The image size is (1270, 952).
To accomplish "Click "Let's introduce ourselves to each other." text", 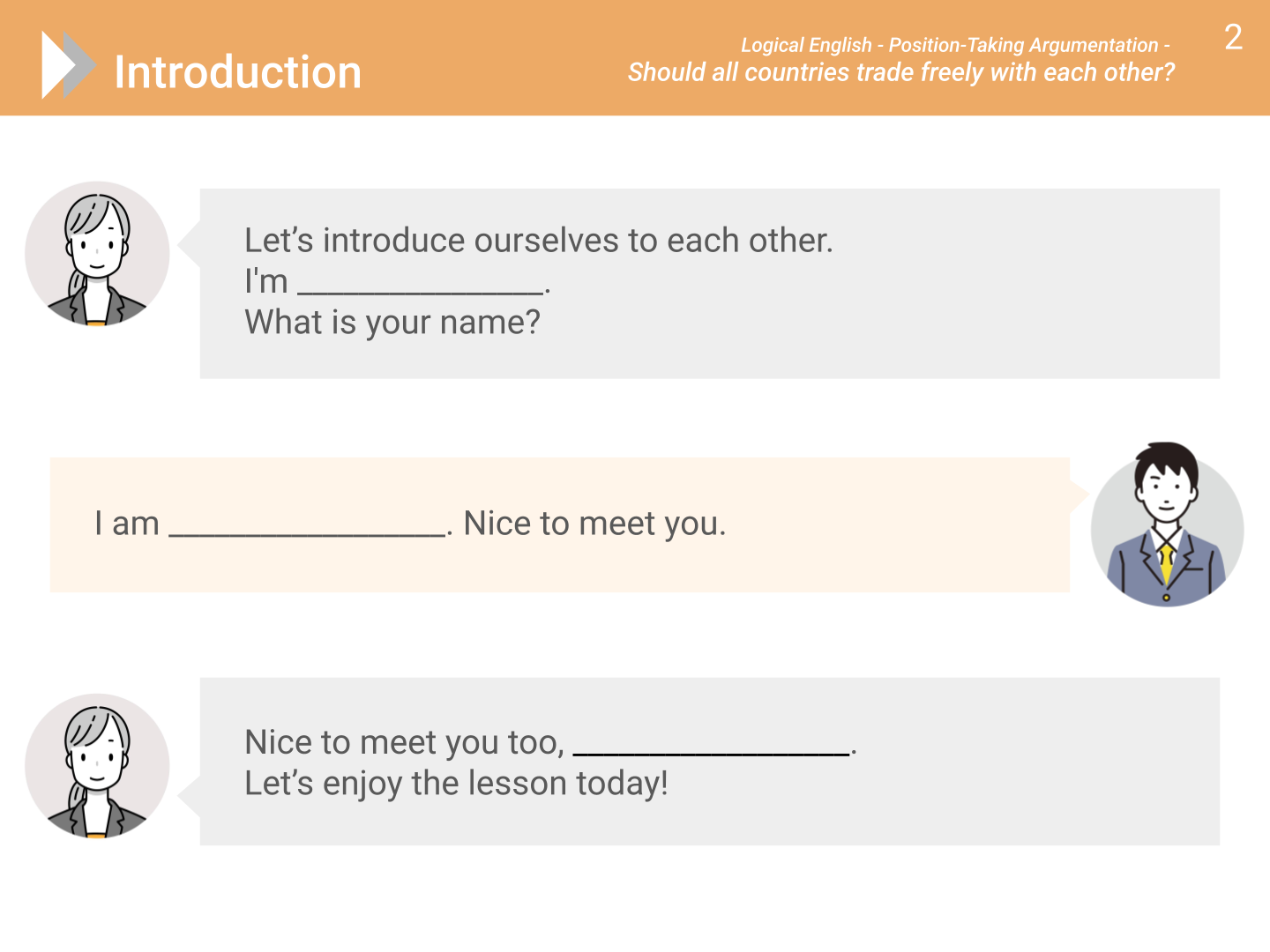I will (538, 241).
